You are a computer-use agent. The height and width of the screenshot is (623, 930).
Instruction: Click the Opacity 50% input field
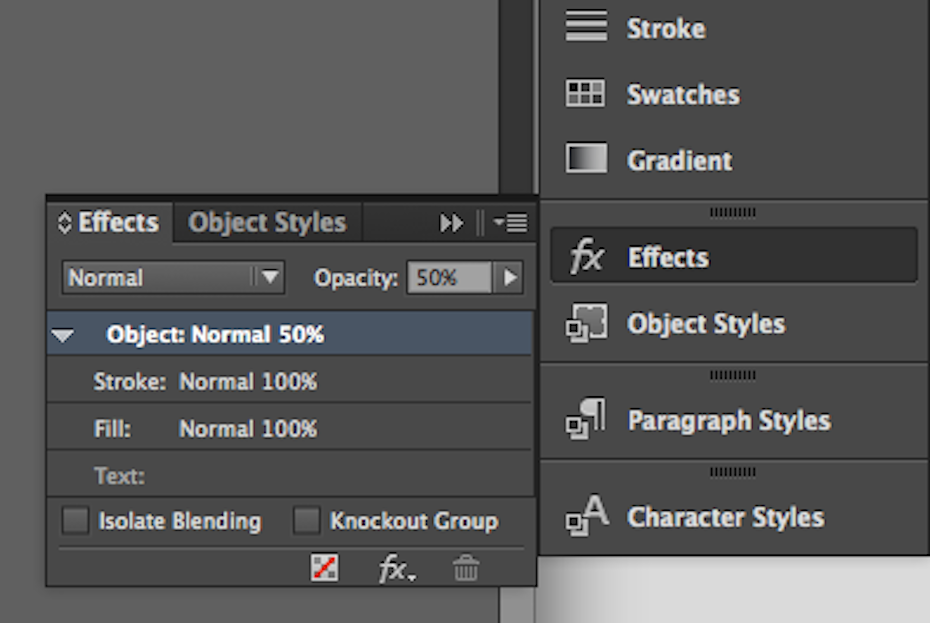[447, 278]
